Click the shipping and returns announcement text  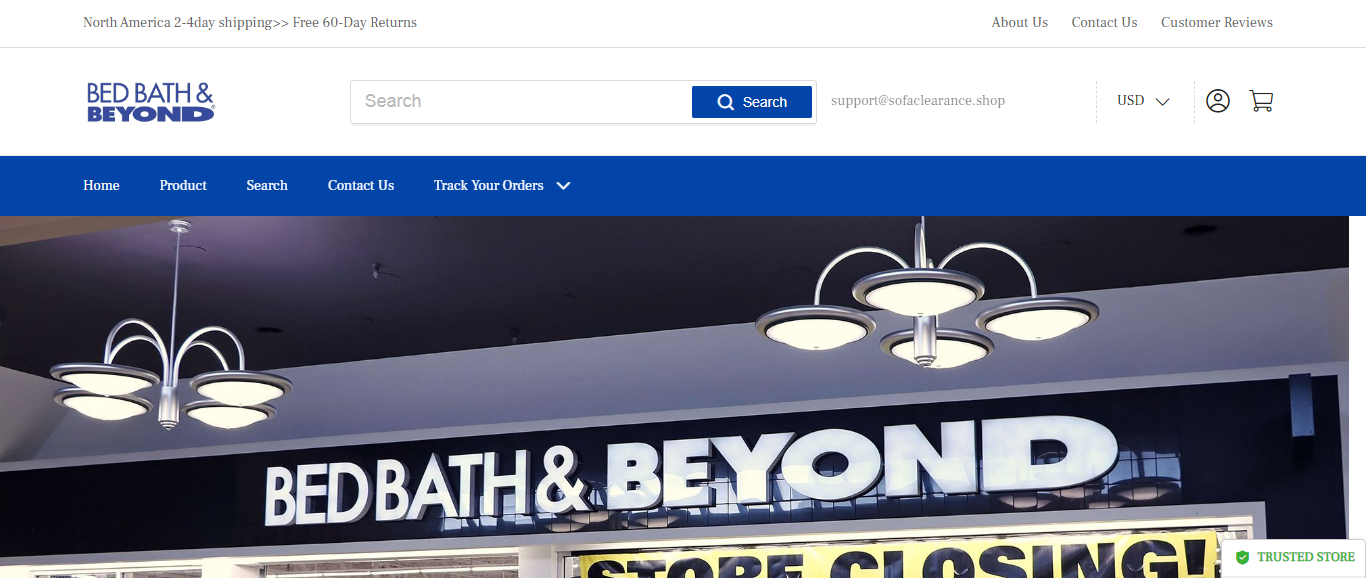250,22
